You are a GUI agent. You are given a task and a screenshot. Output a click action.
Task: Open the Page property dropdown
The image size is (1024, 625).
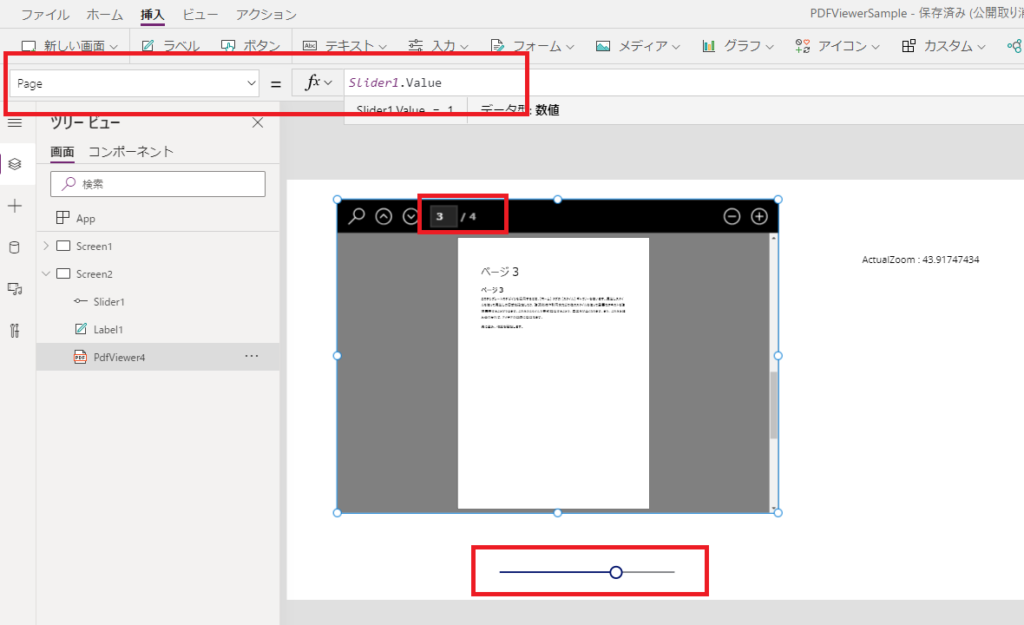[135, 84]
